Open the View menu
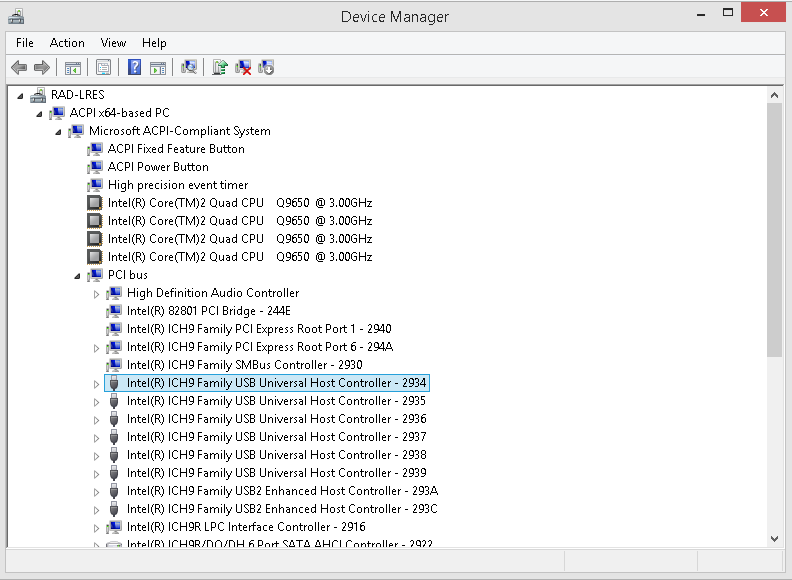The width and height of the screenshot is (792, 580). [x=113, y=43]
